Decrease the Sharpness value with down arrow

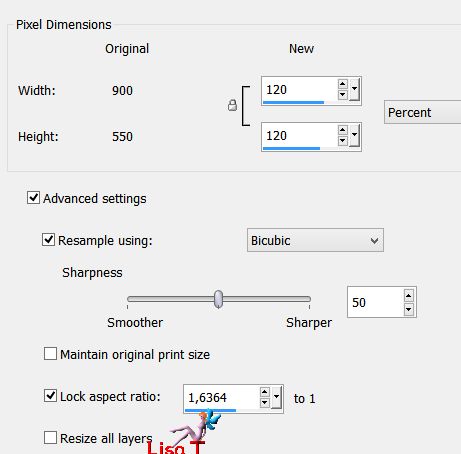[x=409, y=309]
